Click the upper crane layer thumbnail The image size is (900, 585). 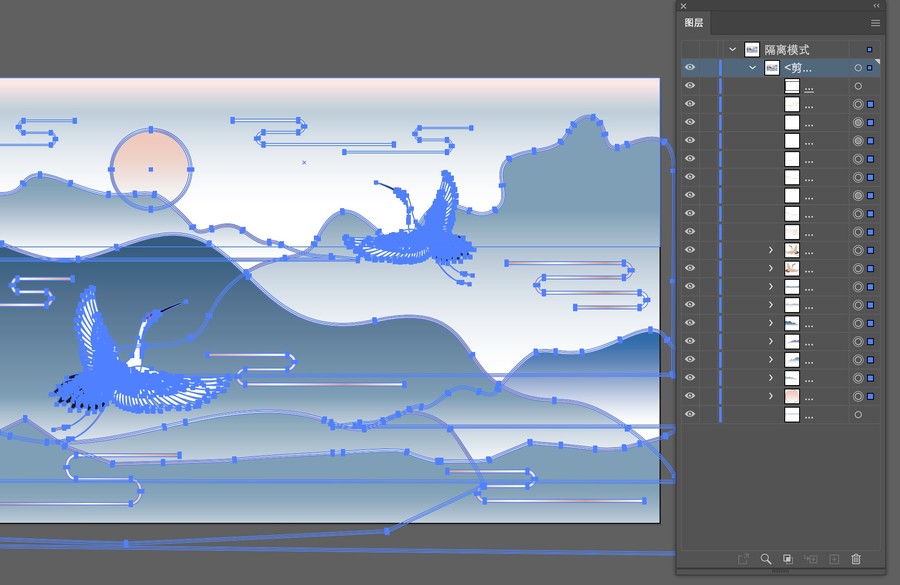tap(792, 250)
